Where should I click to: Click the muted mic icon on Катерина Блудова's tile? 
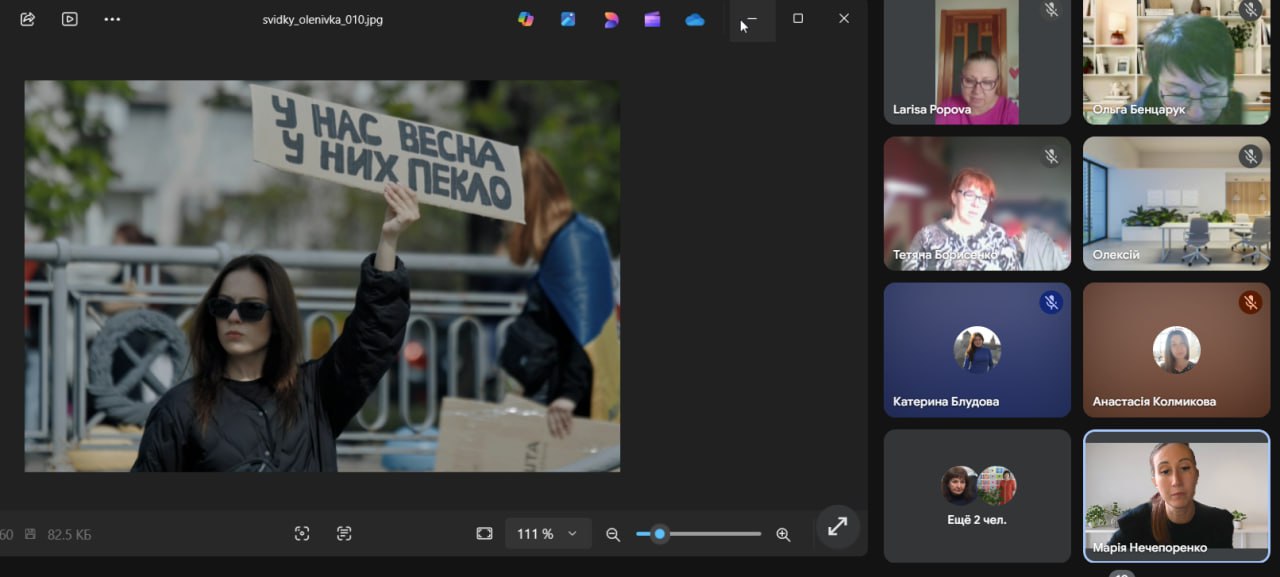click(1051, 302)
